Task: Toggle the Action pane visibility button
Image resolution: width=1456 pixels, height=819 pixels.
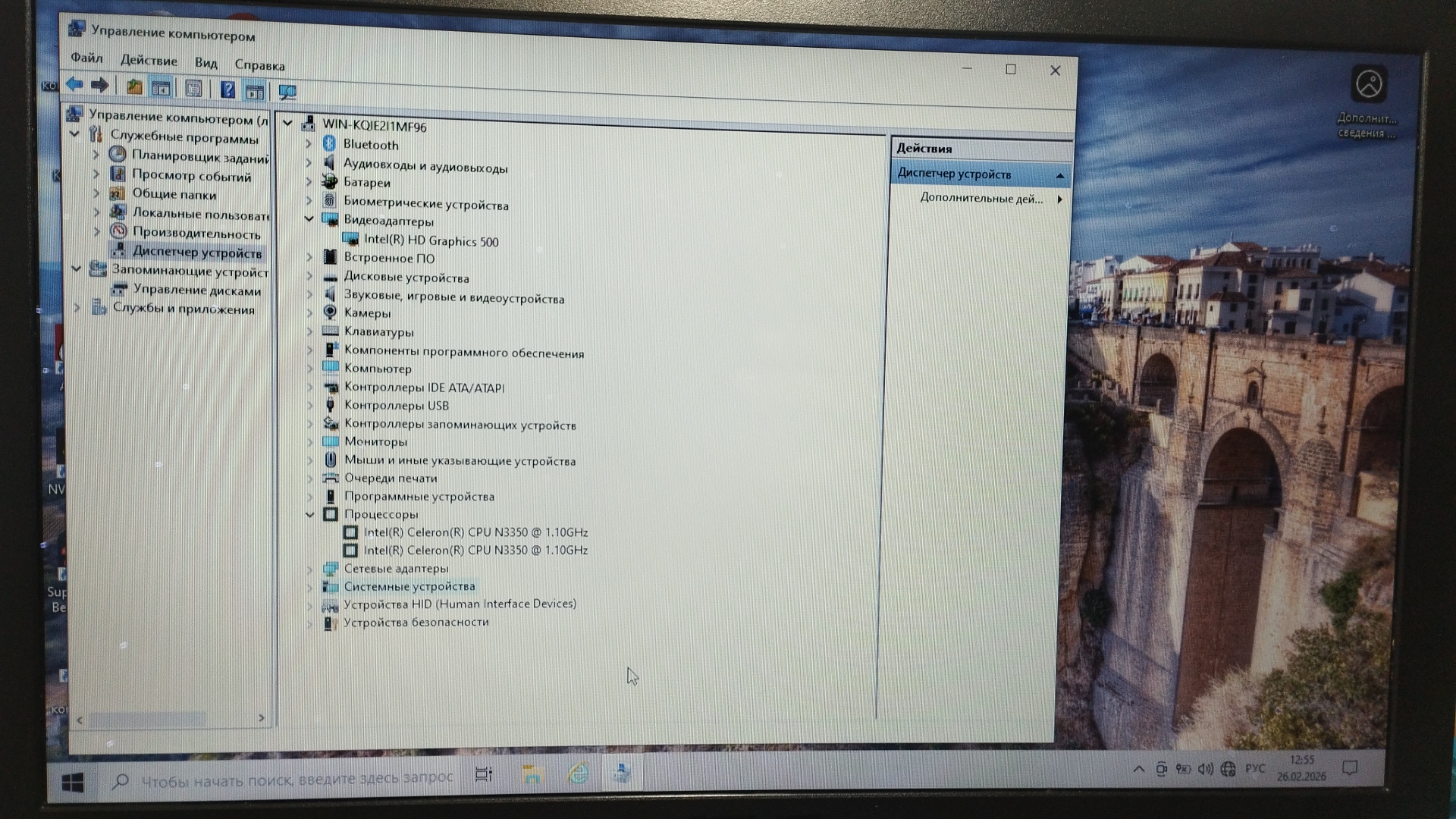Action: pos(255,91)
